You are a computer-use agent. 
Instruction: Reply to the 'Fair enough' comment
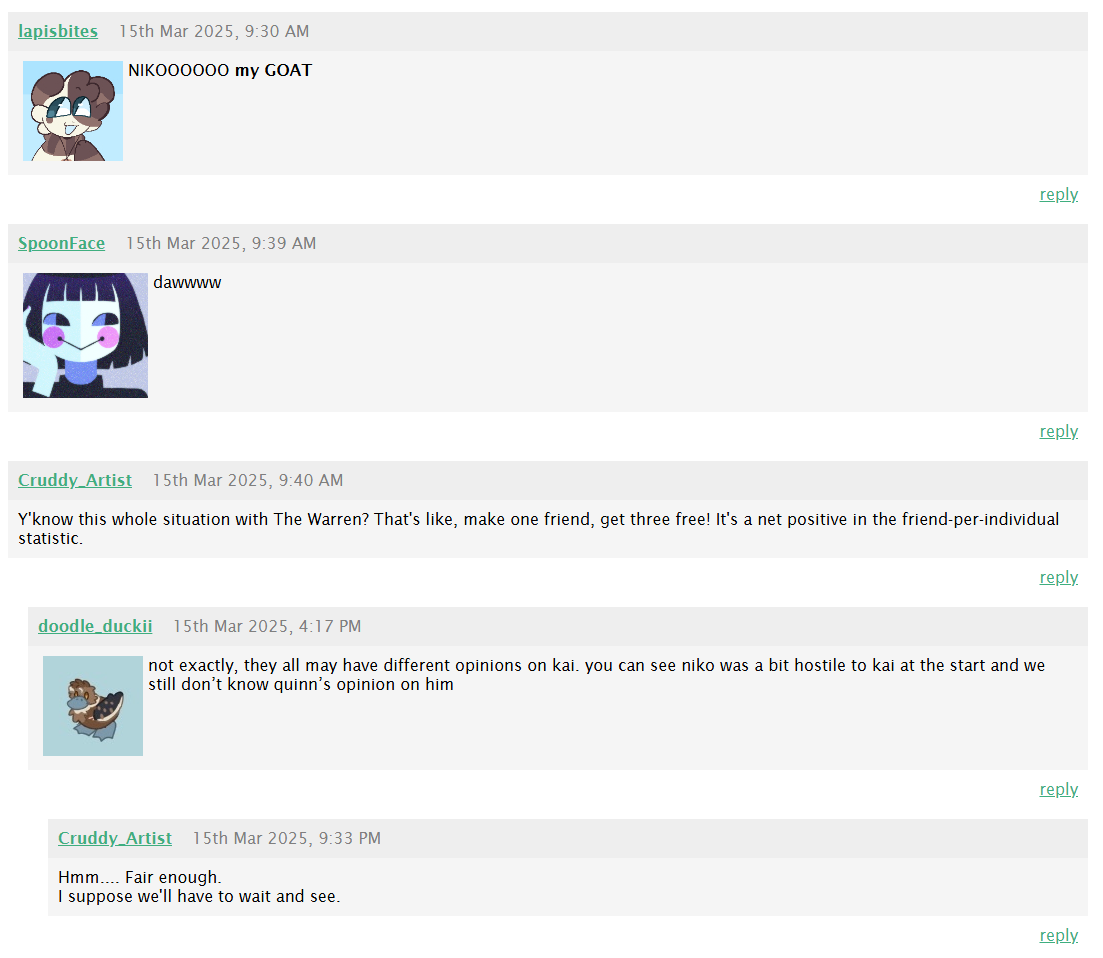tap(1059, 936)
